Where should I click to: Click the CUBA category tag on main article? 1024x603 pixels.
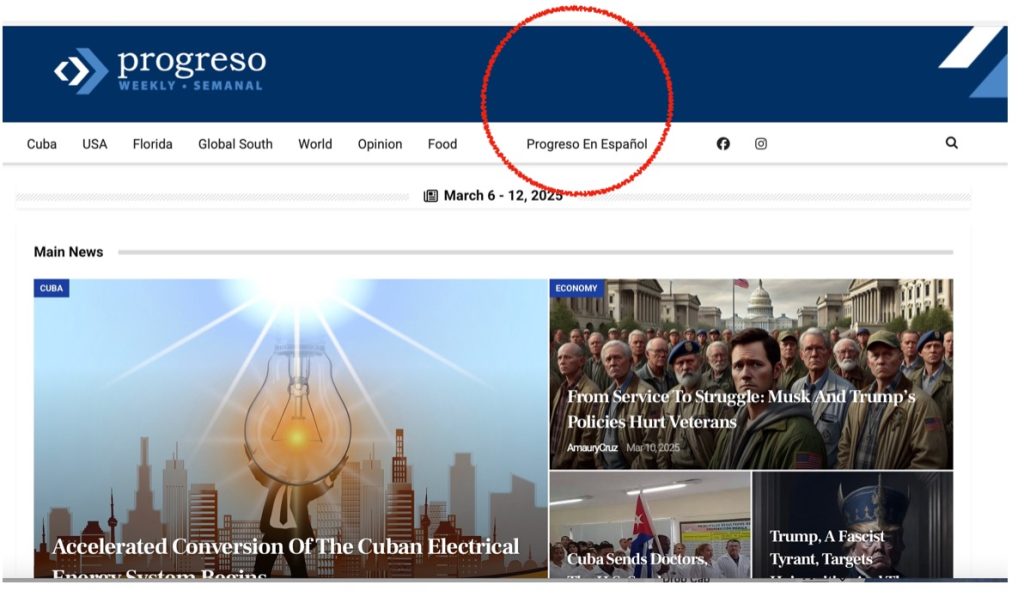(x=51, y=288)
